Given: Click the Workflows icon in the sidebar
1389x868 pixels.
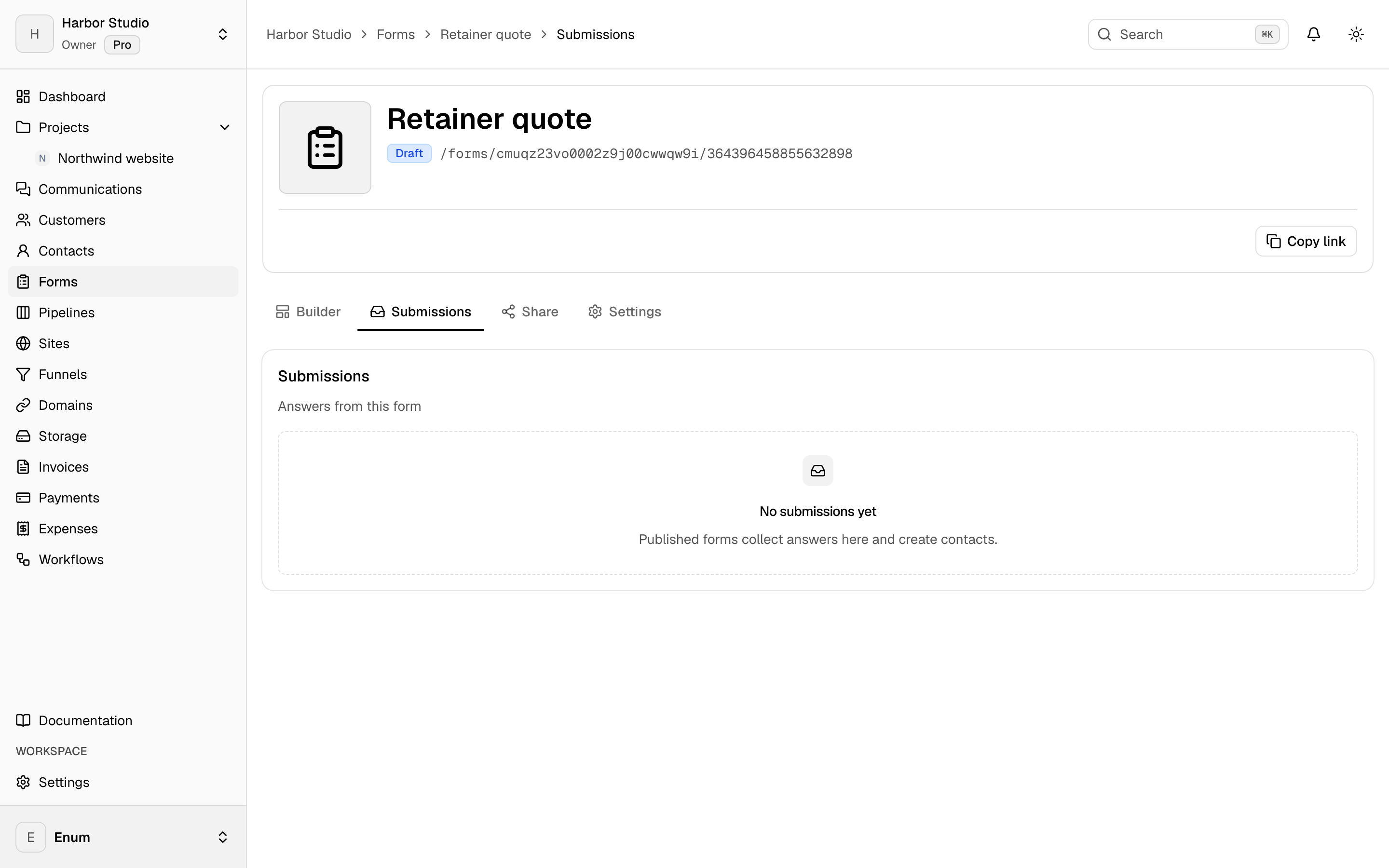Looking at the screenshot, I should [x=23, y=560].
